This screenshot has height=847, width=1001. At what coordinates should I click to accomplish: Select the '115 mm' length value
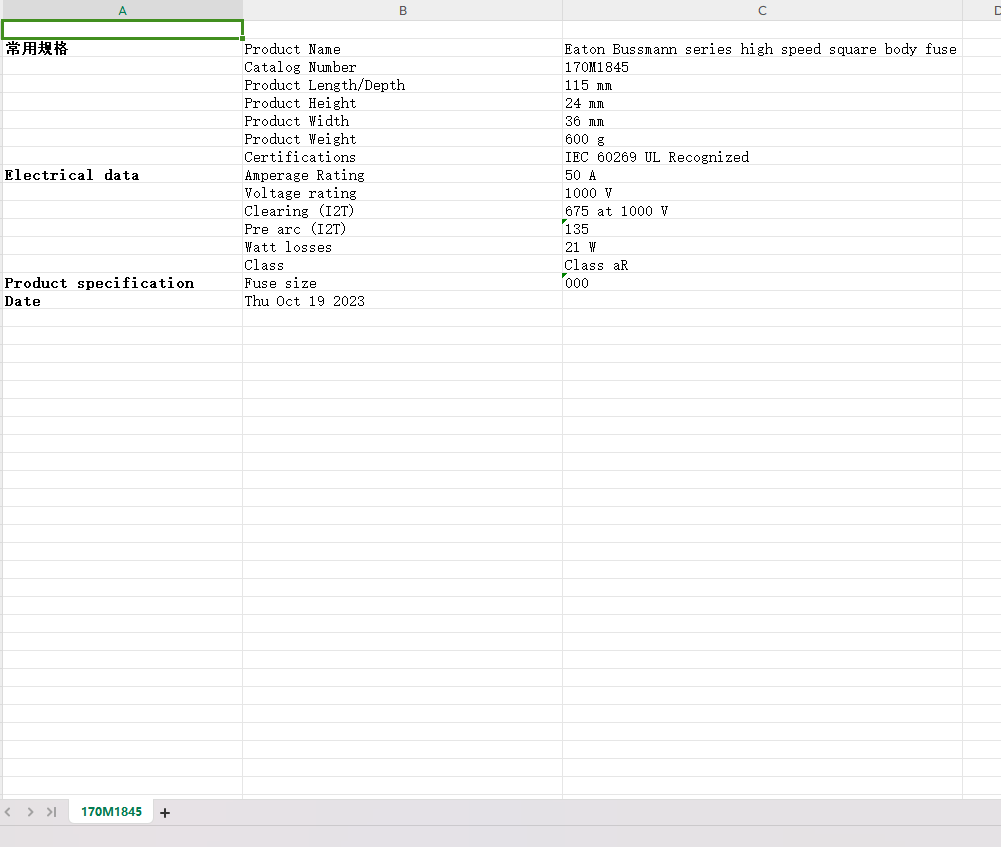pyautogui.click(x=762, y=85)
